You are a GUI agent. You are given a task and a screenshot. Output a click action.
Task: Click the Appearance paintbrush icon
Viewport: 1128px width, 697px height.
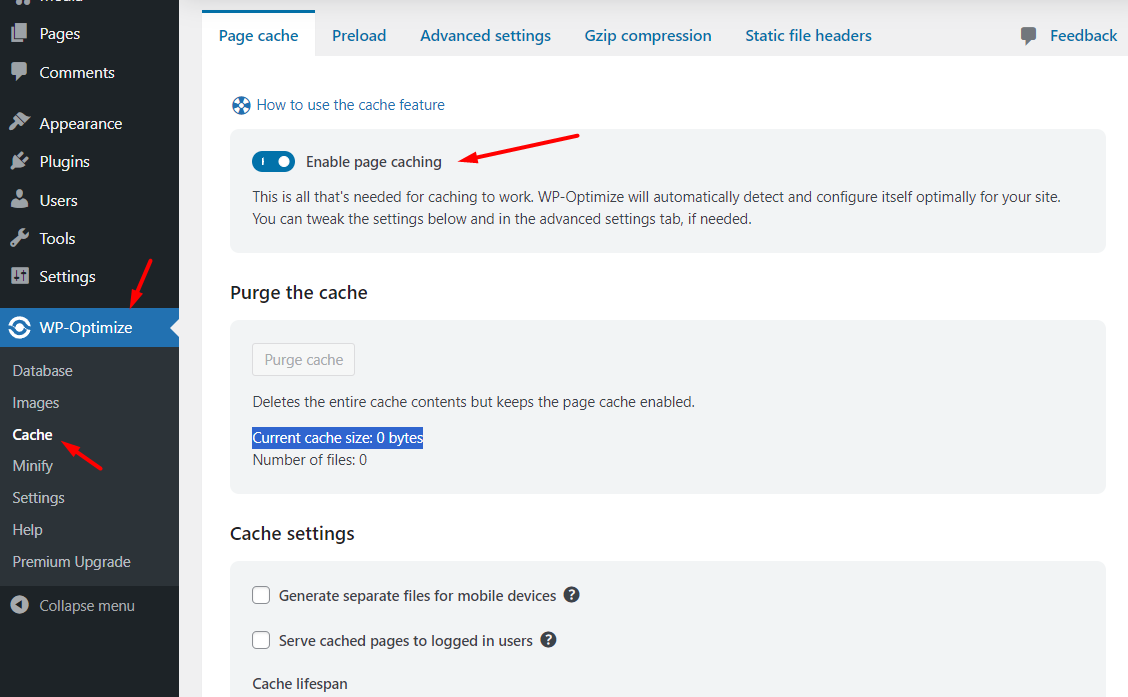(19, 123)
